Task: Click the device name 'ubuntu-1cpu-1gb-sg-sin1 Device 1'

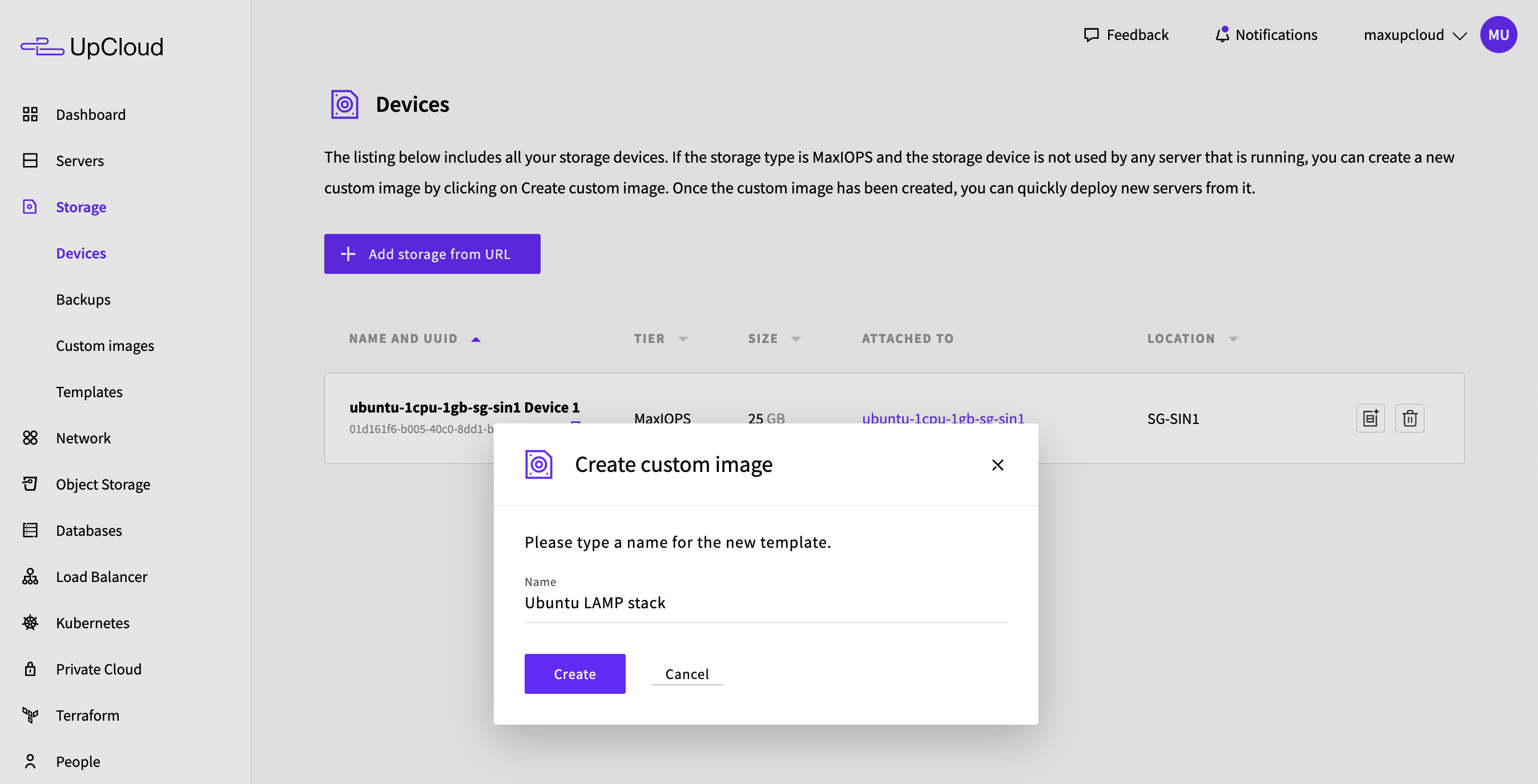Action: [465, 407]
